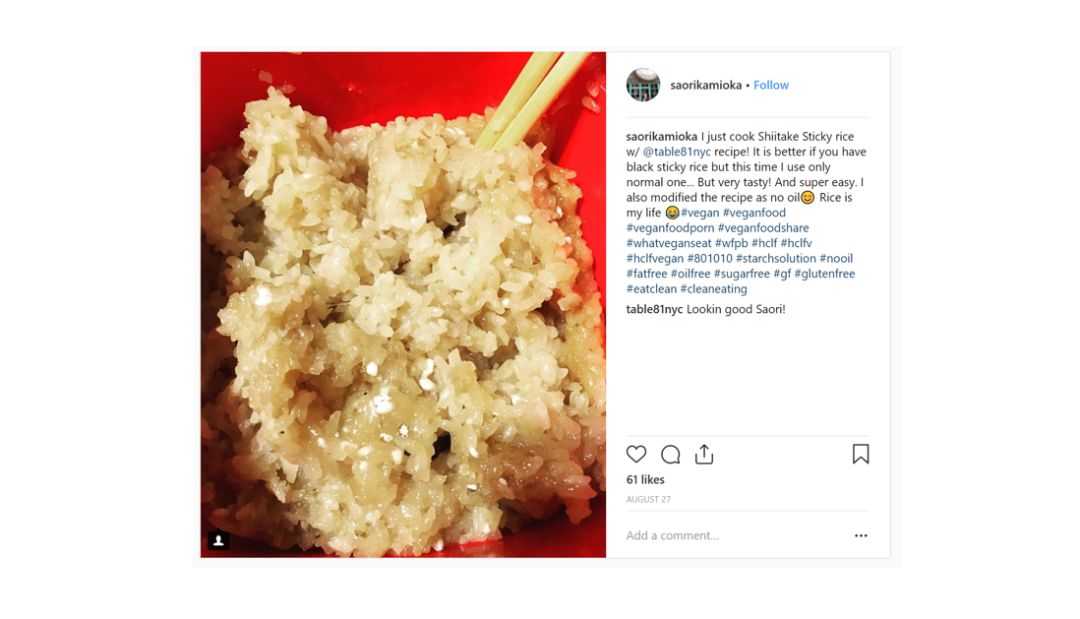1080x619 pixels.
Task: Follow saorikamioka
Action: pyautogui.click(x=771, y=85)
